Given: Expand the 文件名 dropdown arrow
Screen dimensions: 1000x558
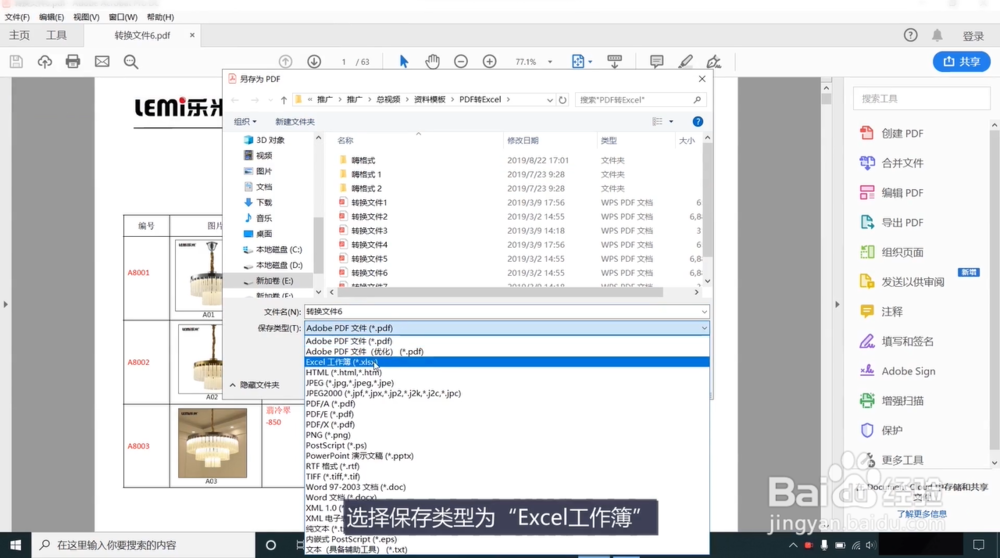Looking at the screenshot, I should coord(704,311).
